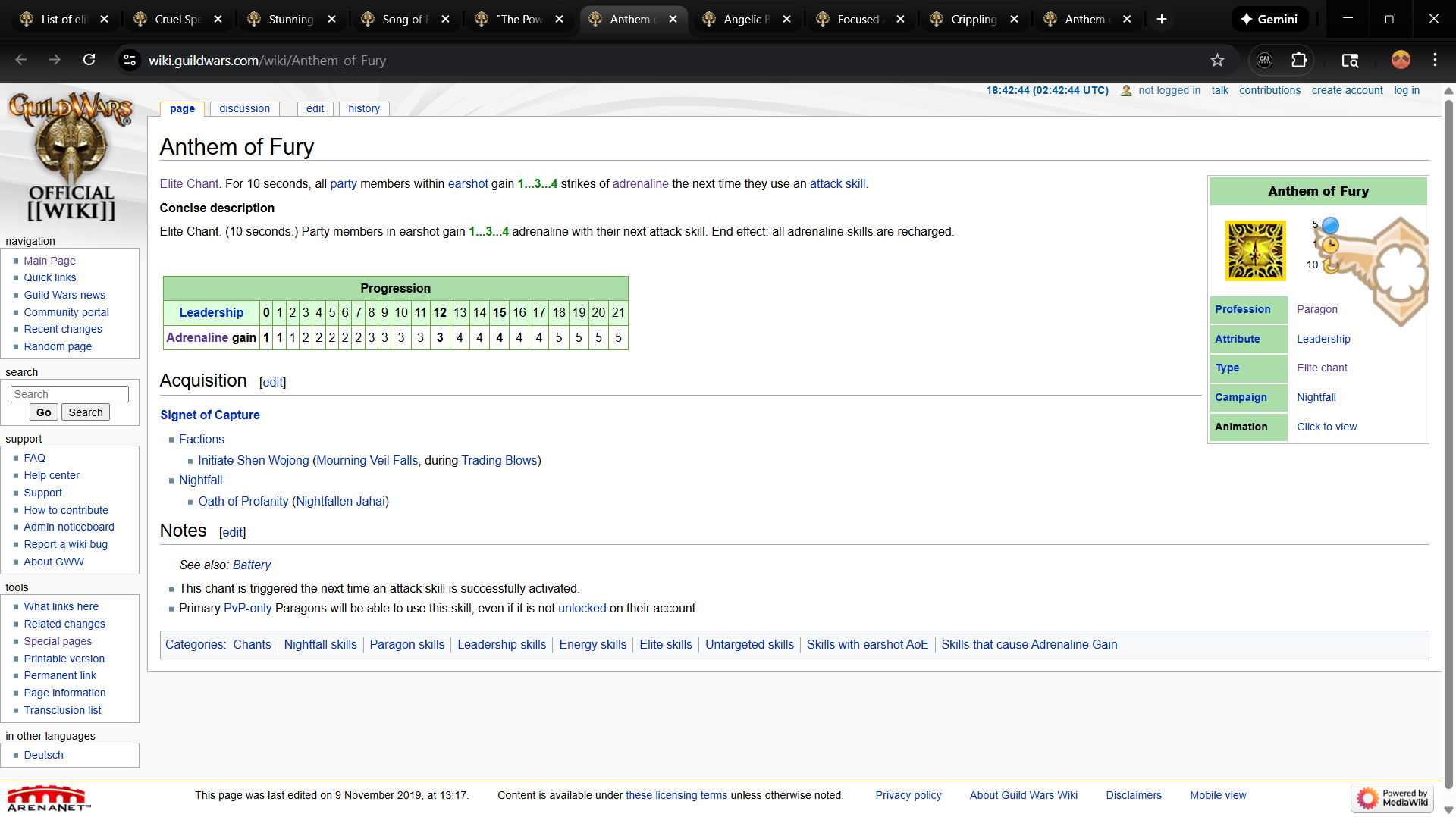1456x817 pixels.
Task: Click the Battery see-also link
Action: coord(252,565)
